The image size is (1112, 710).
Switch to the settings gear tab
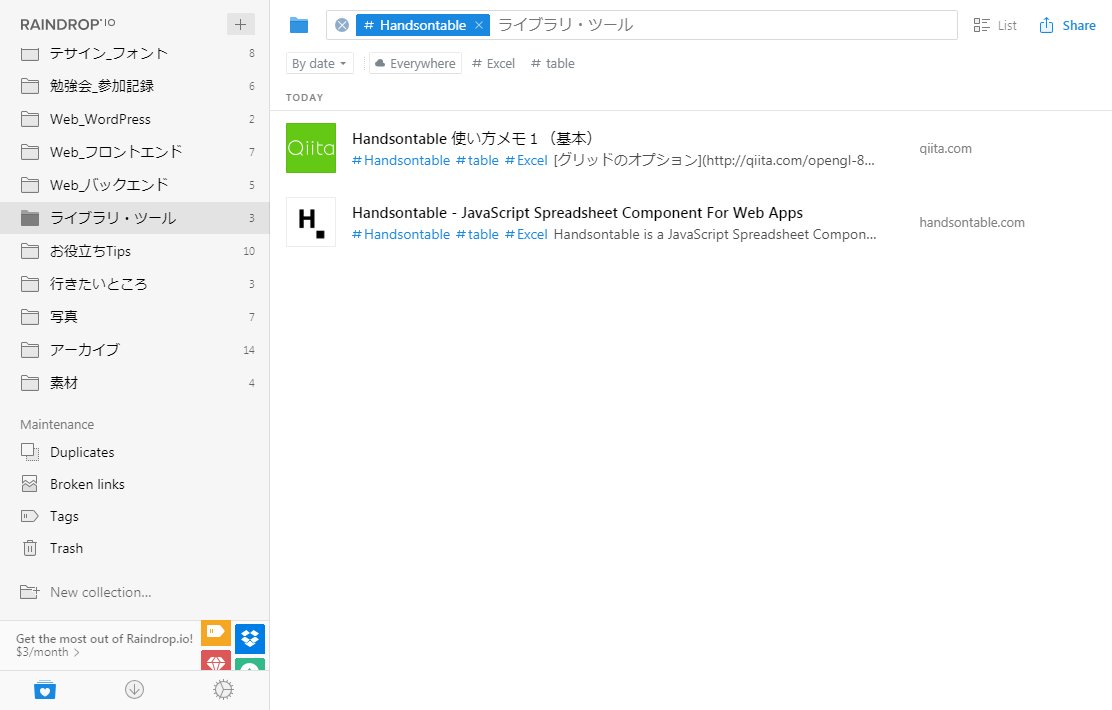[223, 689]
